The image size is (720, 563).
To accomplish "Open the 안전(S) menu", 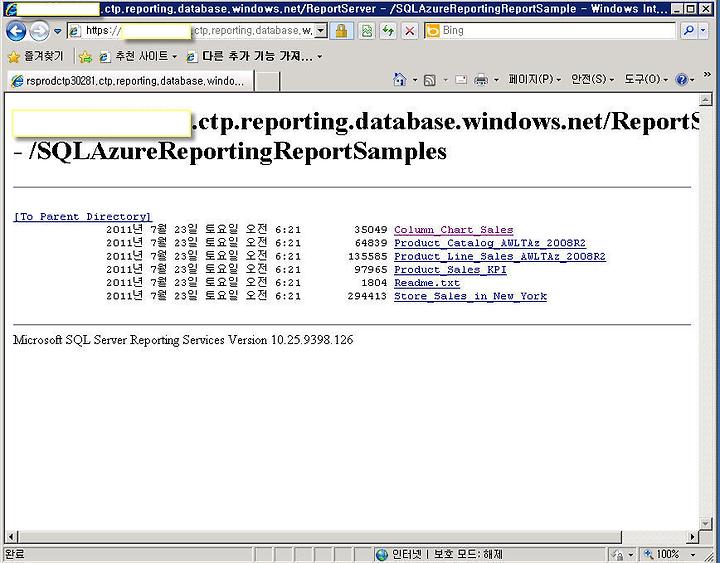I will click(x=592, y=79).
